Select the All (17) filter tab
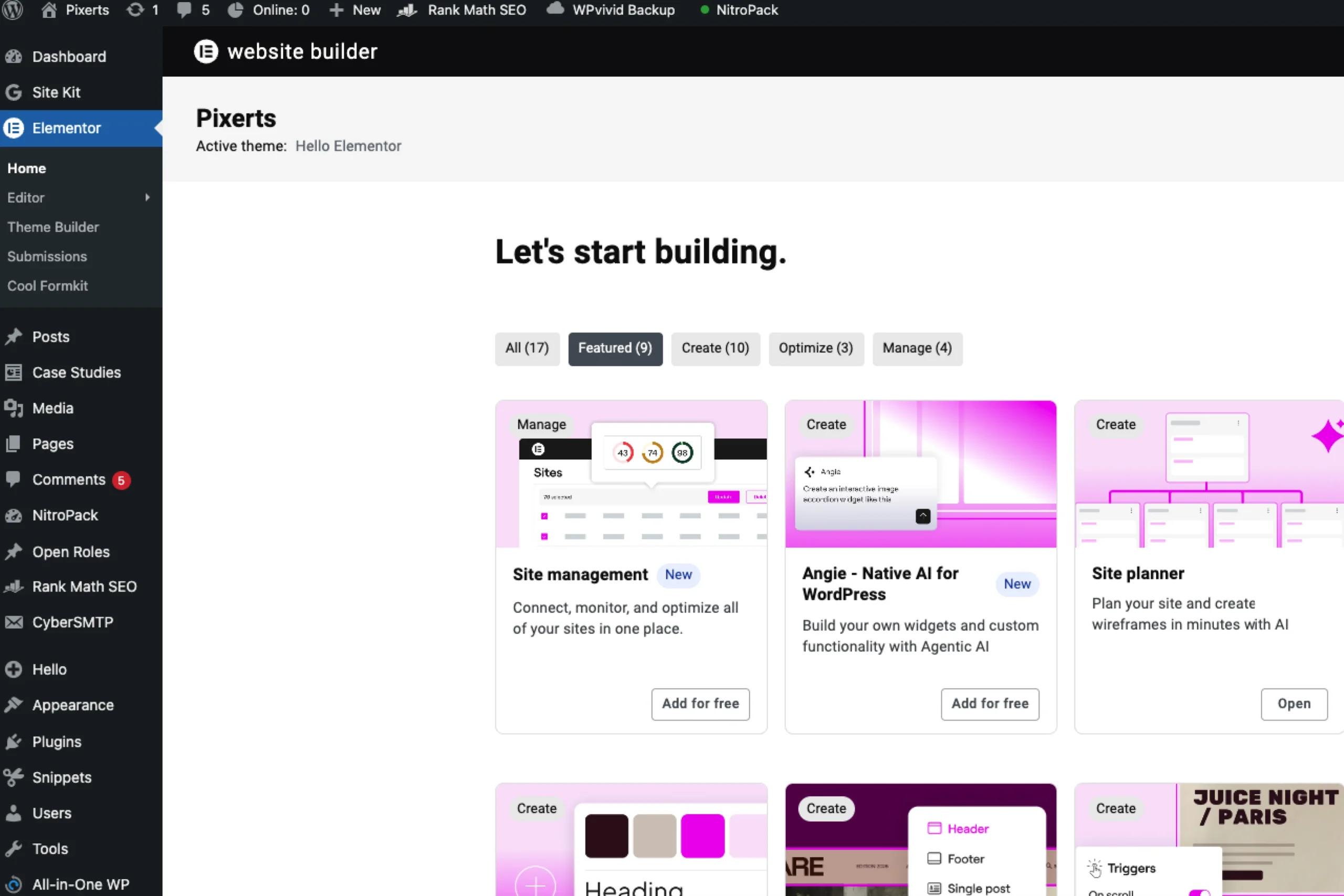 pos(527,349)
